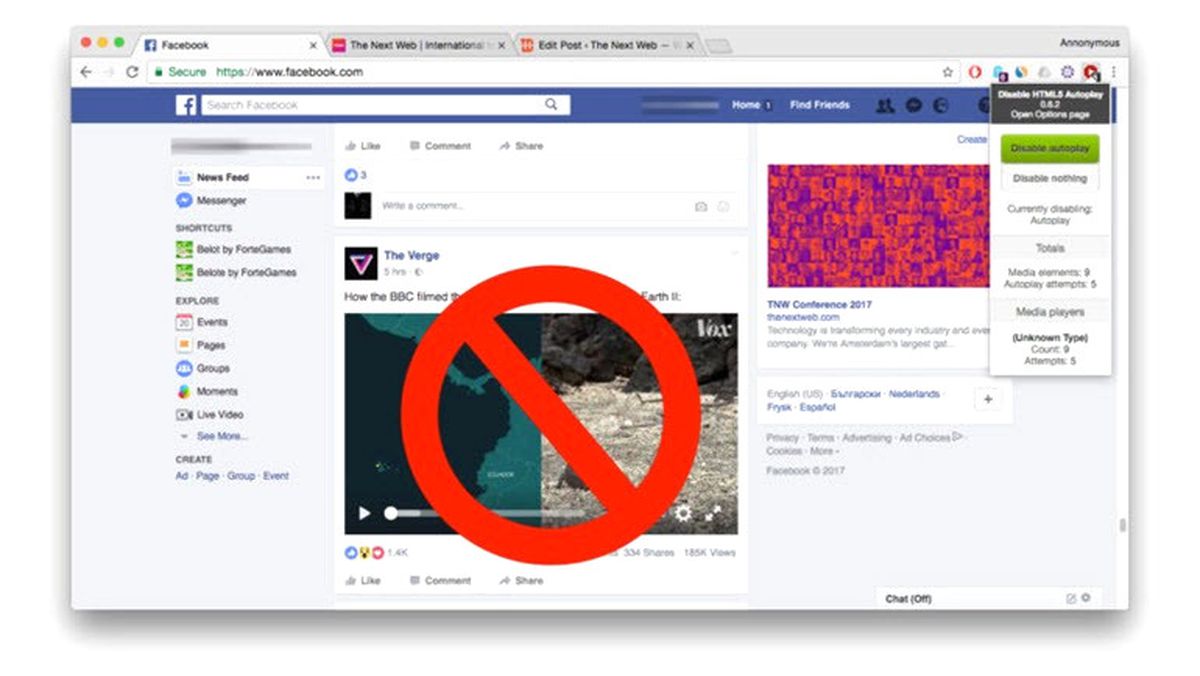Image resolution: width=1200 pixels, height=676 pixels.
Task: Switch to The Next Web tab
Action: coord(418,46)
